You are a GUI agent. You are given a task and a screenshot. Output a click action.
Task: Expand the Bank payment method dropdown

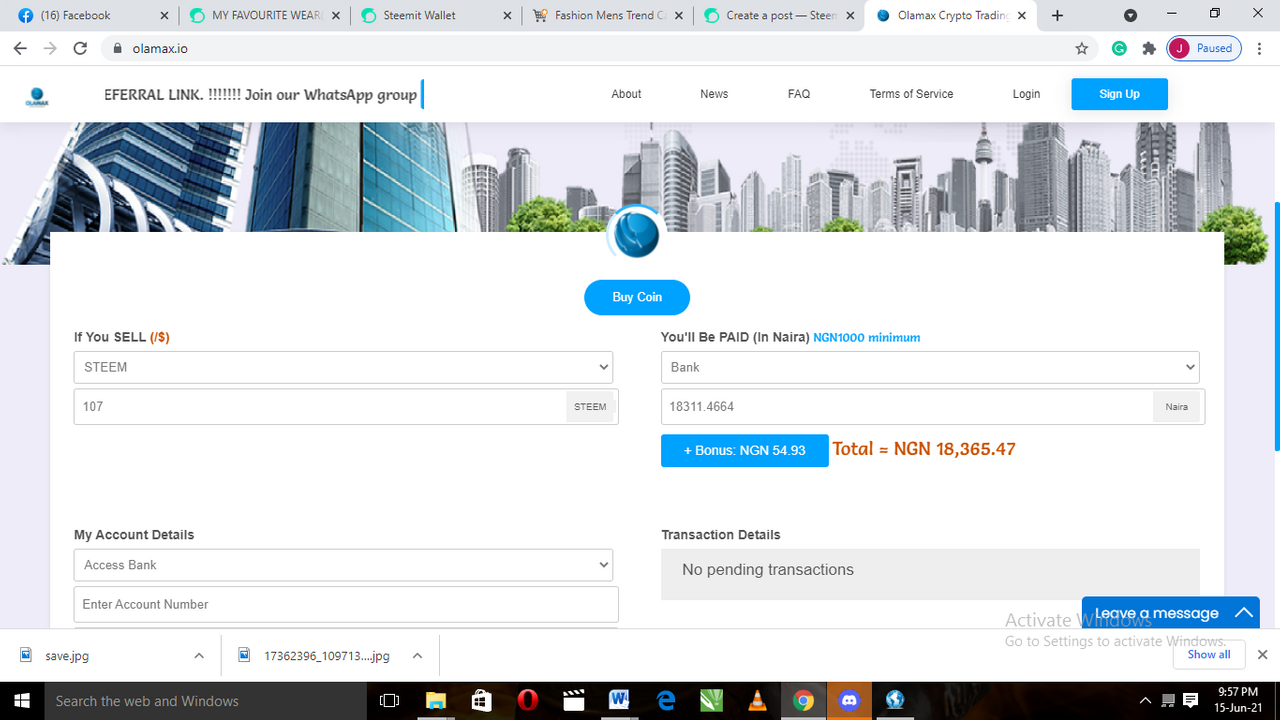click(x=930, y=367)
